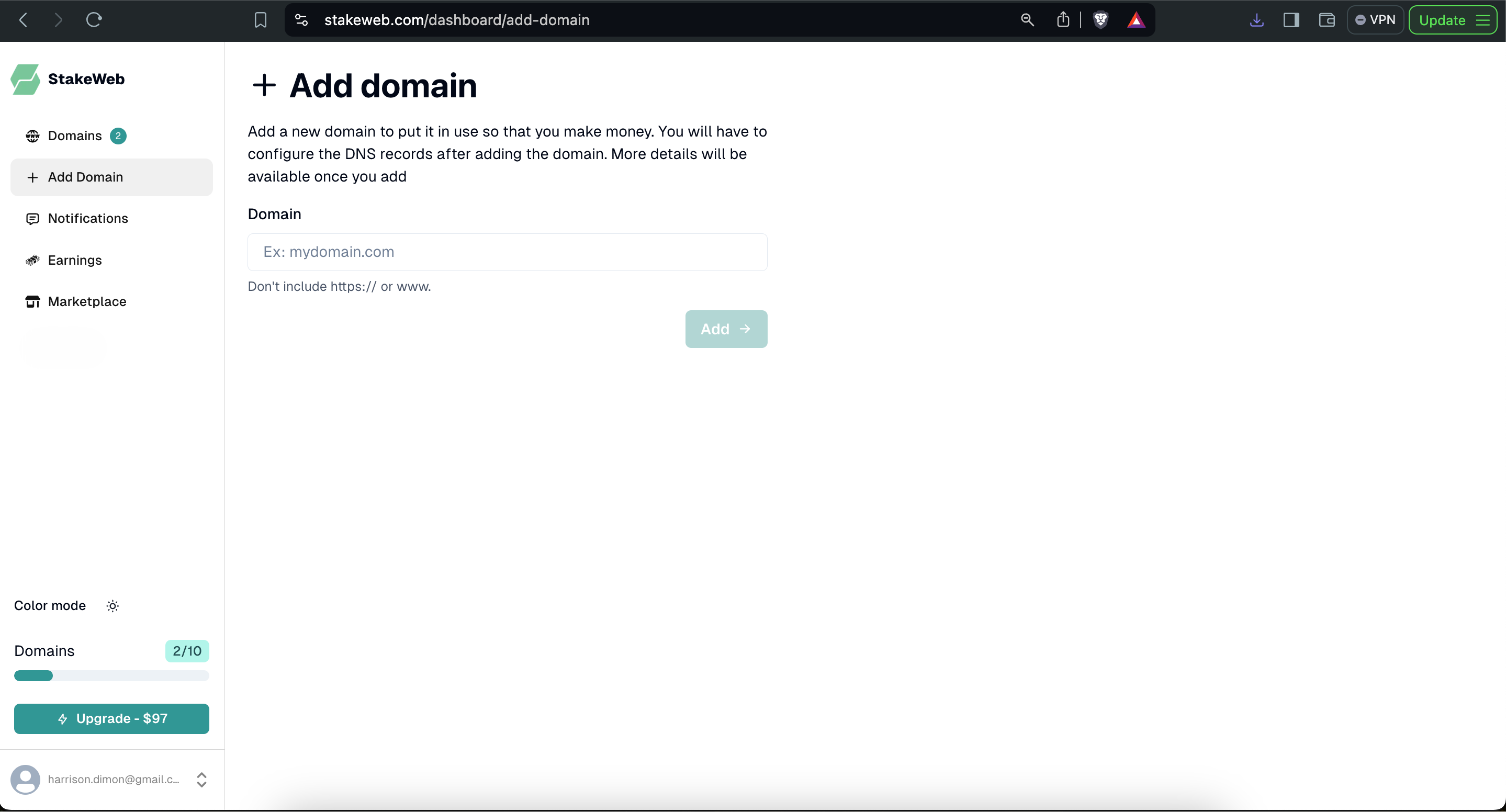The width and height of the screenshot is (1506, 812).
Task: Focus the Domain input field
Action: point(507,252)
